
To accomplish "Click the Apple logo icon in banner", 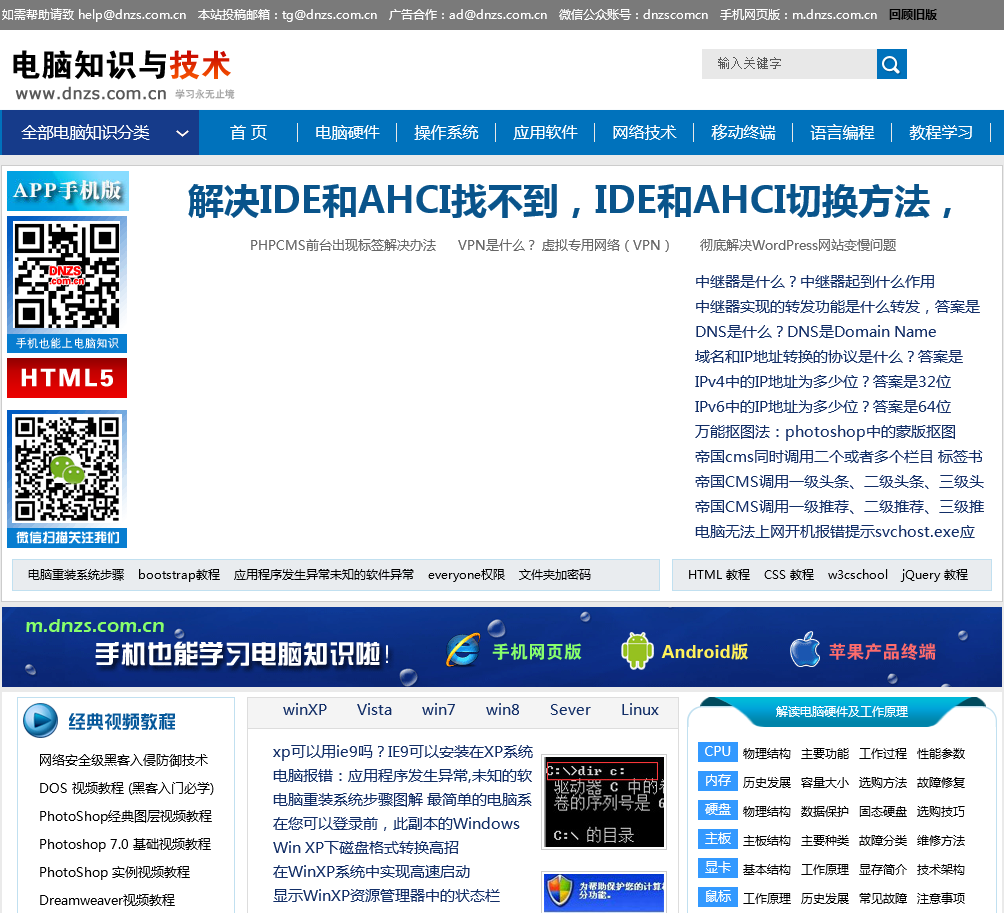I will pos(805,649).
